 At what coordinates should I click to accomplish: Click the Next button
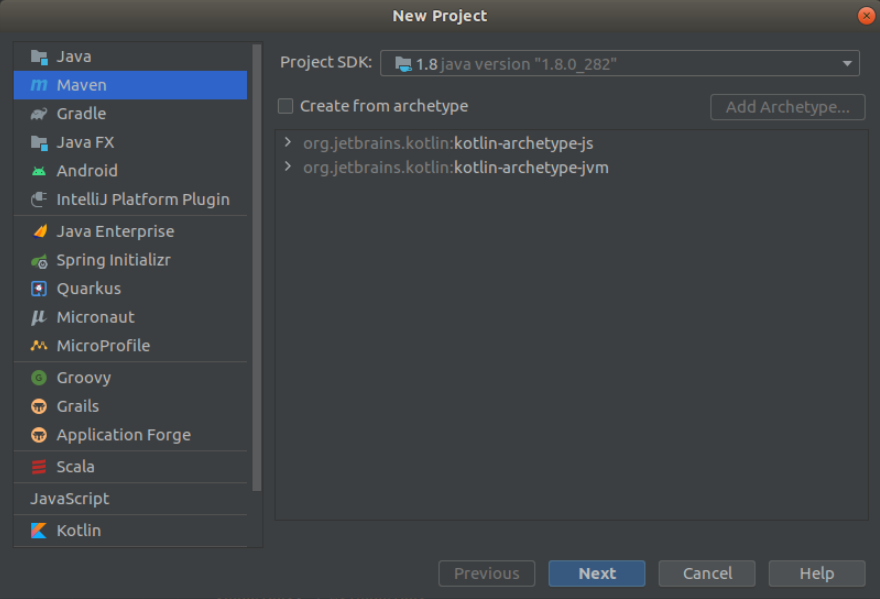[597, 573]
